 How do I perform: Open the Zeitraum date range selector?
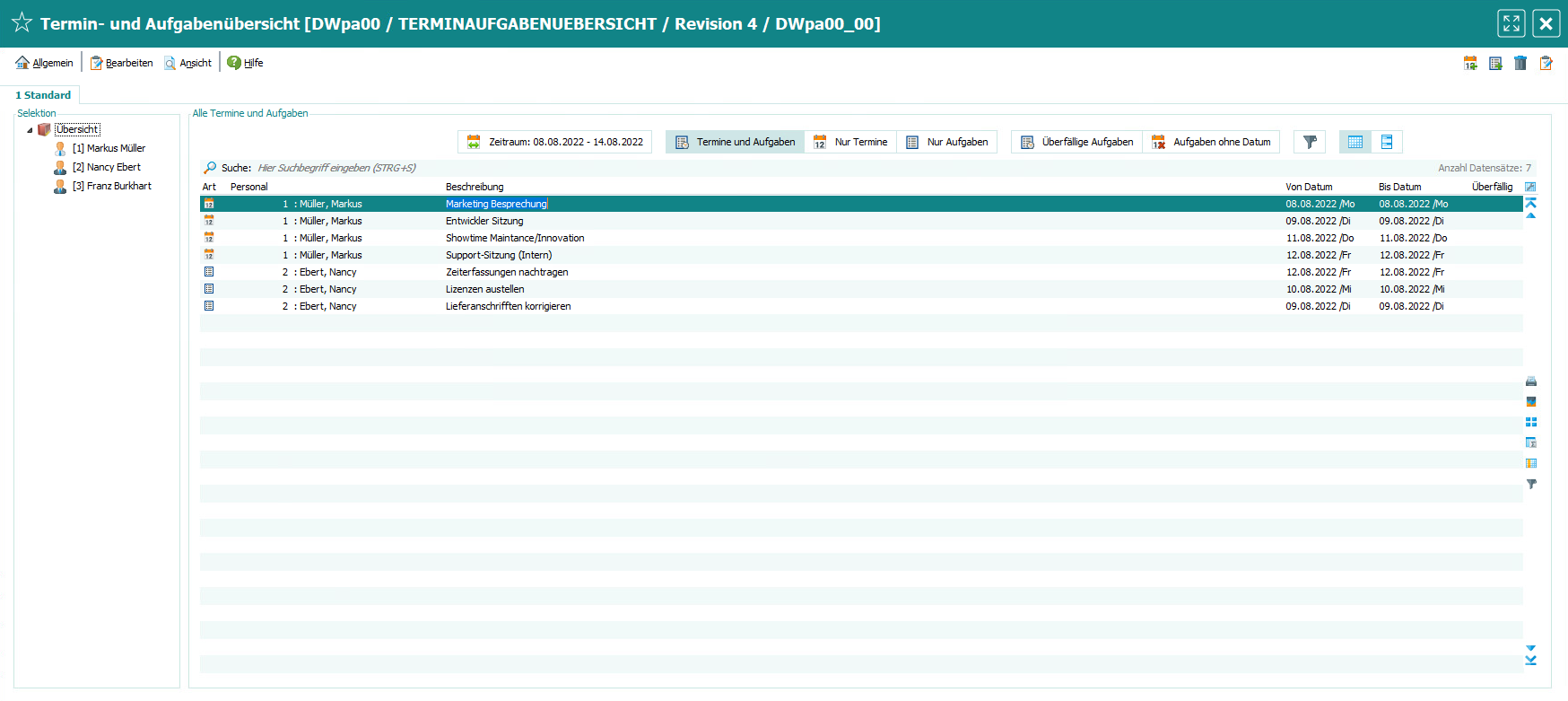[555, 142]
